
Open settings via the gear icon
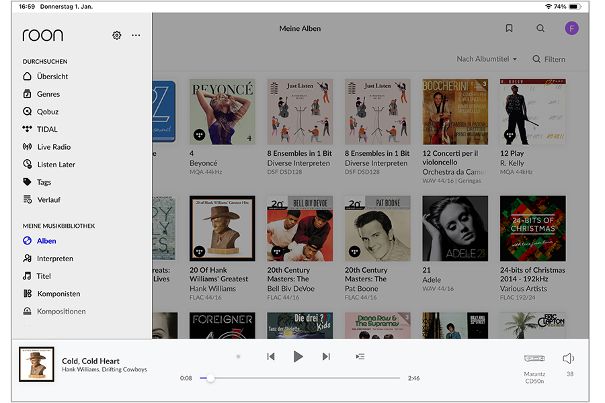point(117,35)
